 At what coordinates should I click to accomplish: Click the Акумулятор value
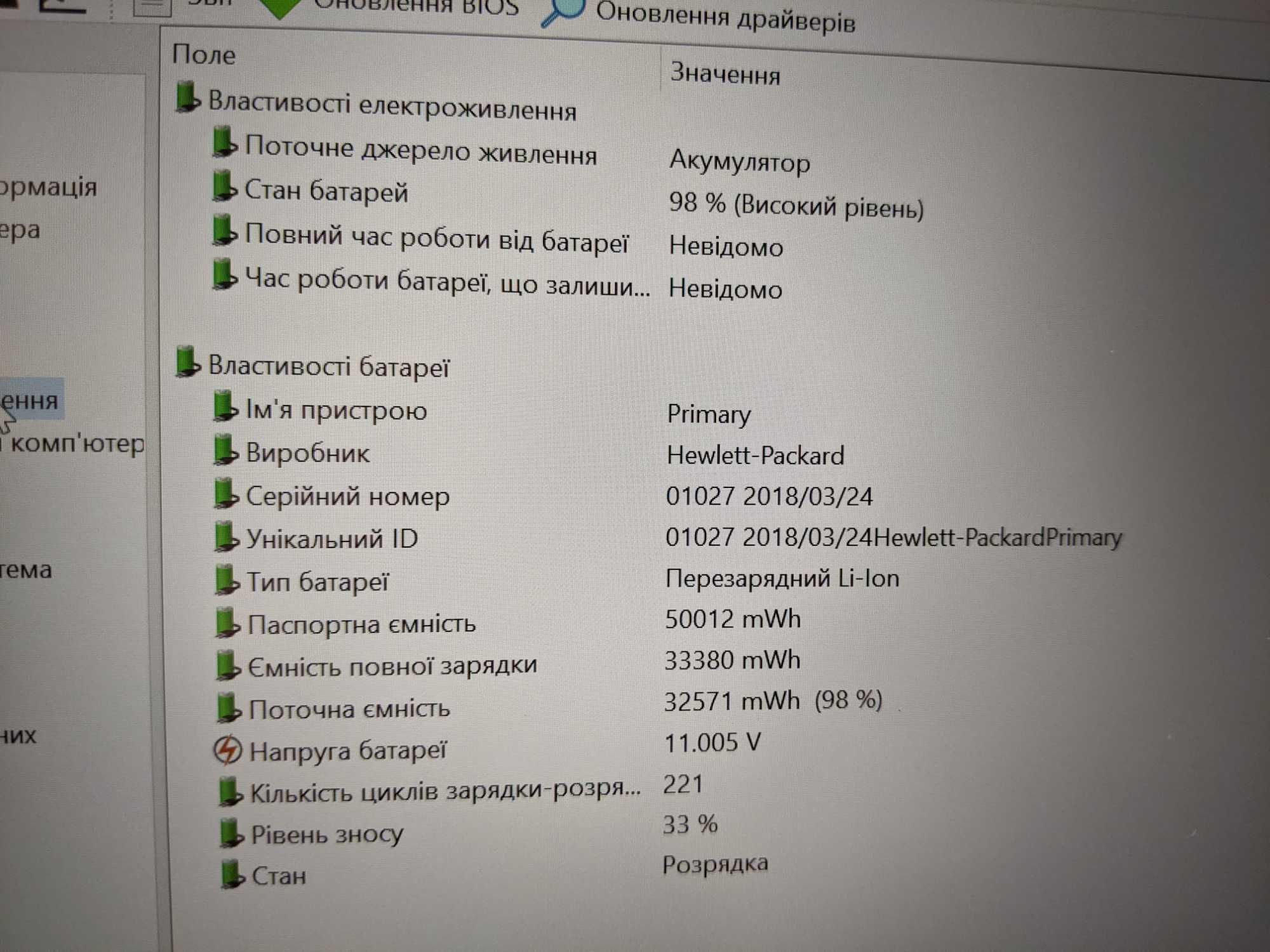coord(740,161)
